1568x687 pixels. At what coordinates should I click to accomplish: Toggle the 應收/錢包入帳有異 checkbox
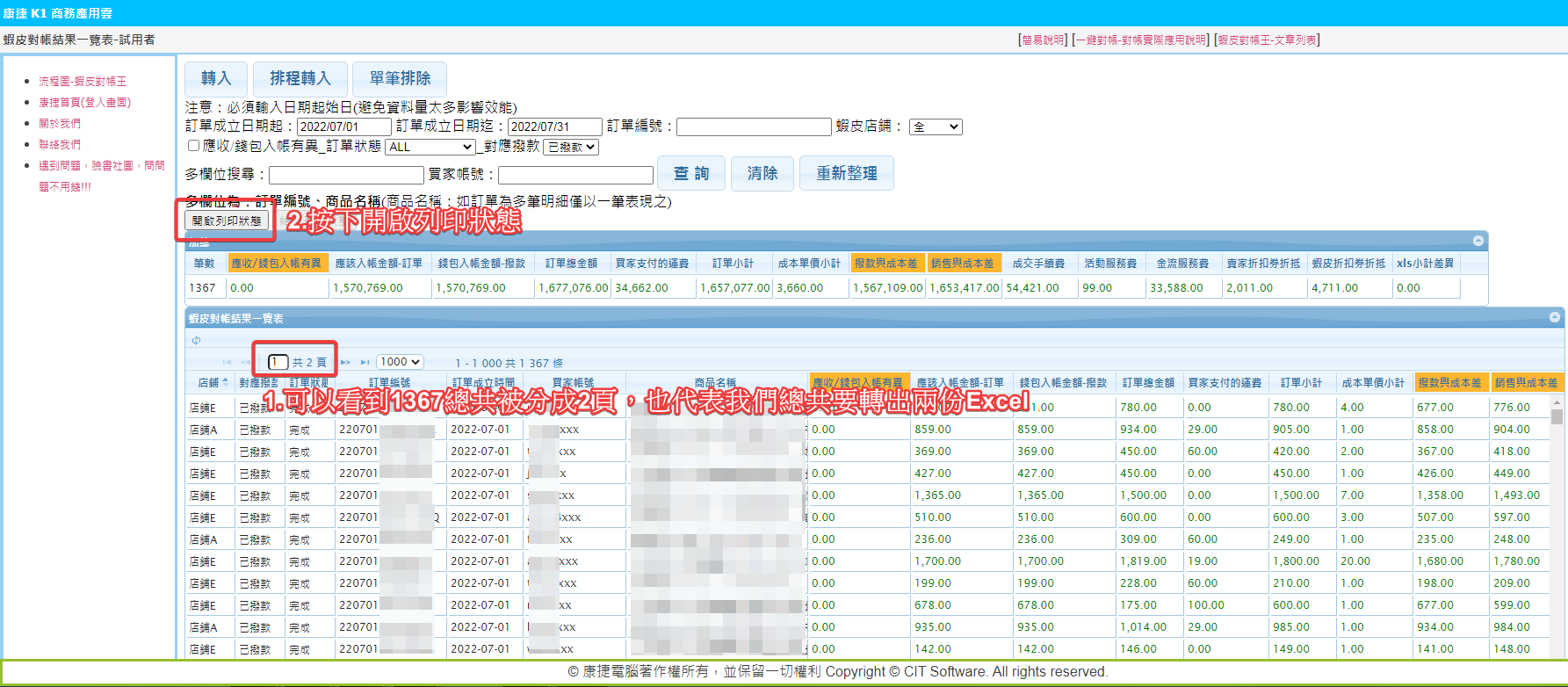coord(193,146)
